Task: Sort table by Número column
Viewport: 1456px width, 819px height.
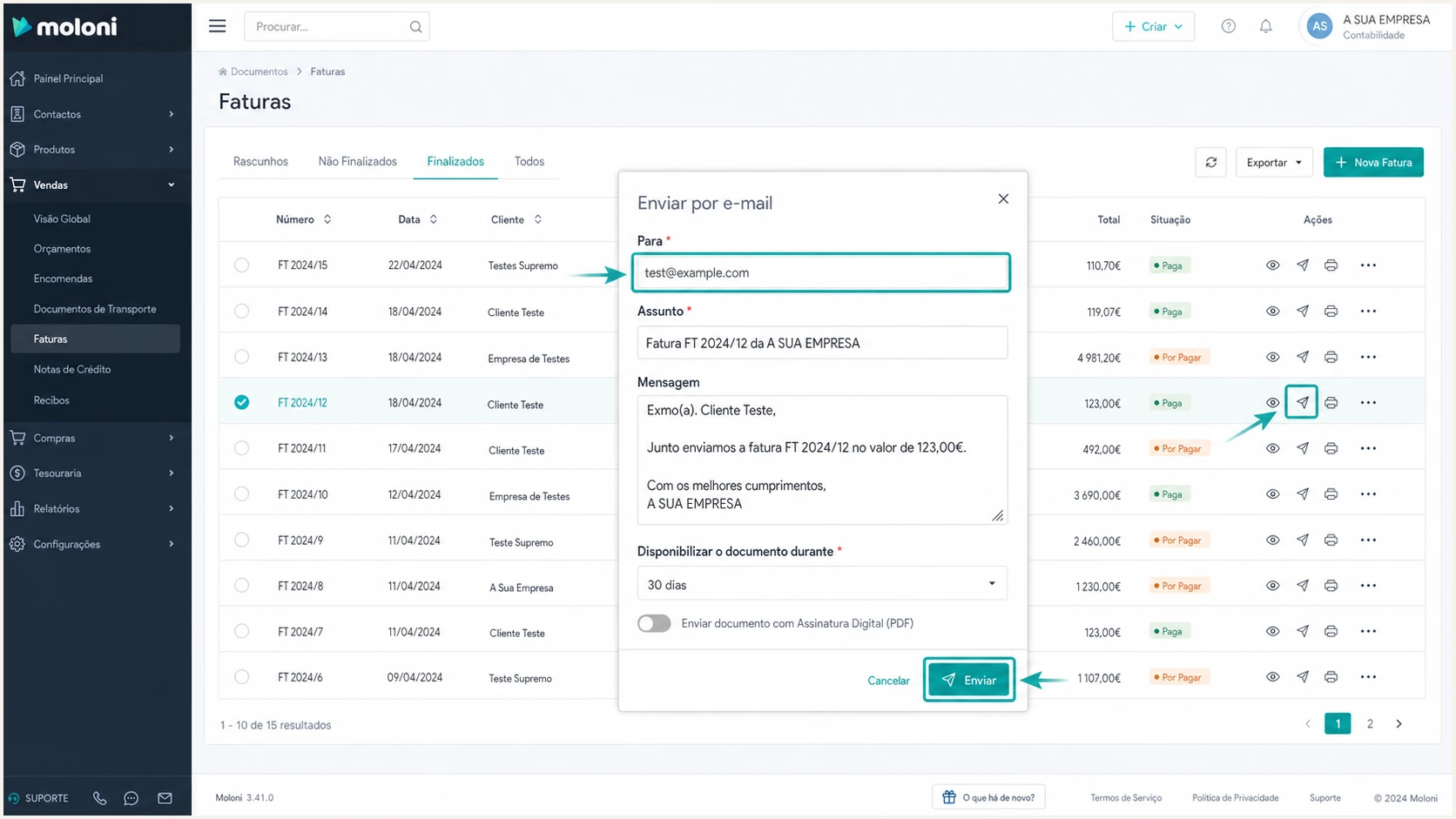Action: 303,219
